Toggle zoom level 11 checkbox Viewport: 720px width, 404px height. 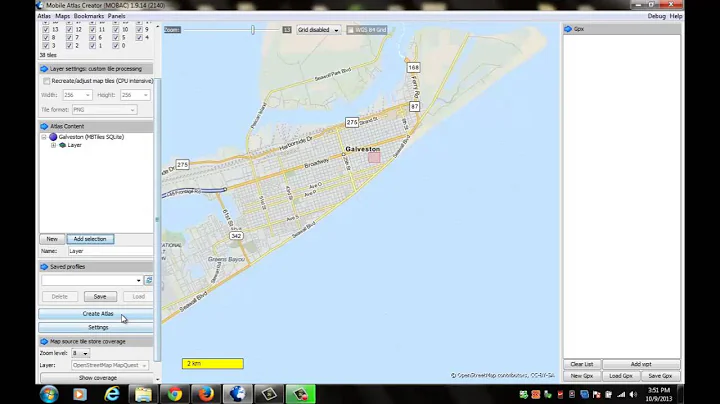tap(92, 29)
